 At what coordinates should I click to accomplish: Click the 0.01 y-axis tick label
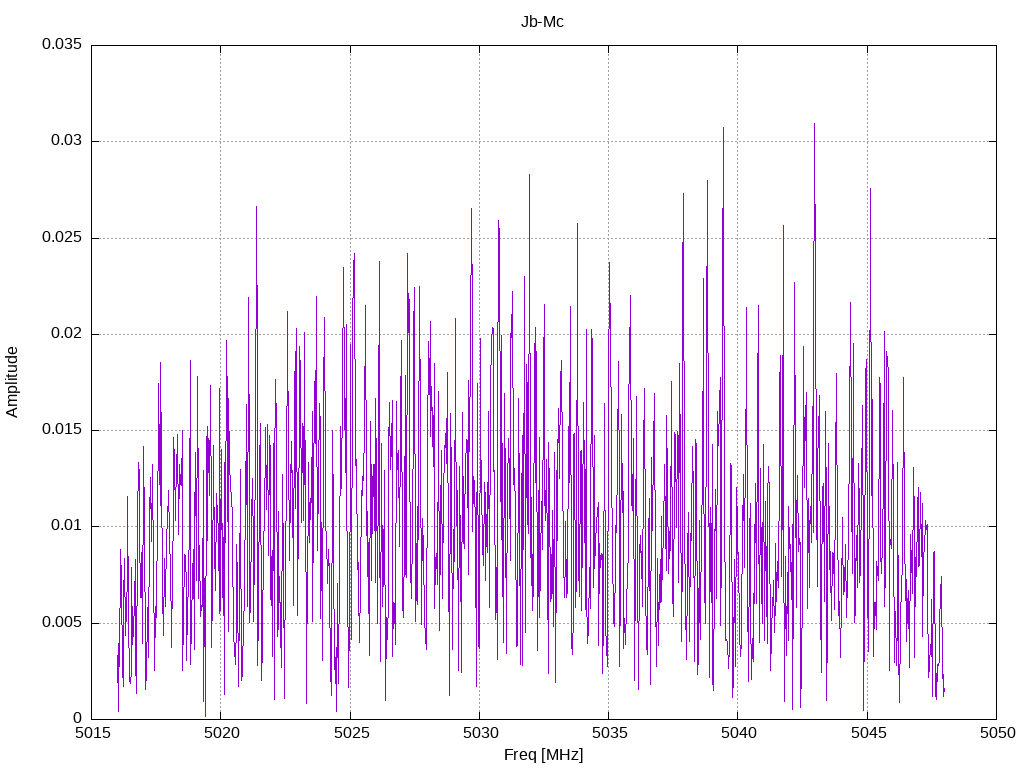pos(67,526)
